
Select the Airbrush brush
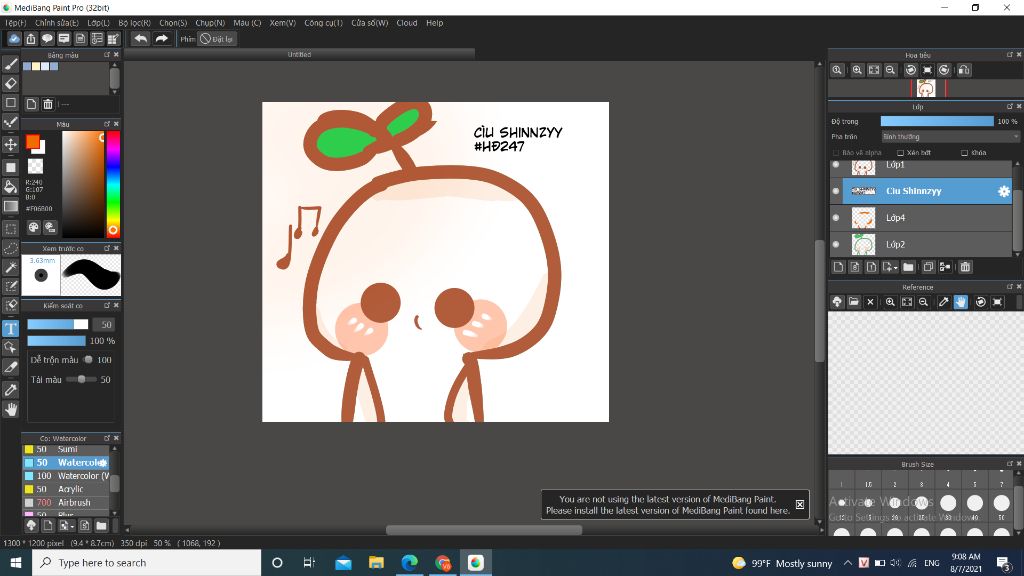(x=66, y=502)
